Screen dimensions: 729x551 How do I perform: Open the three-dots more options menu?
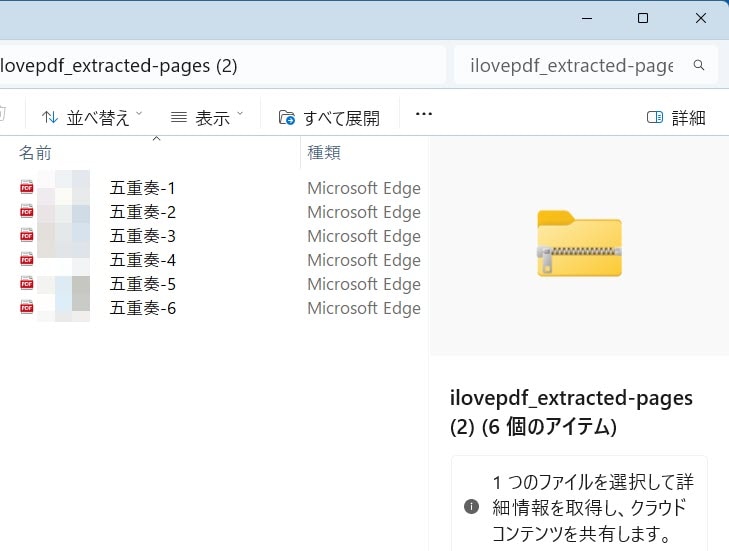coord(423,115)
